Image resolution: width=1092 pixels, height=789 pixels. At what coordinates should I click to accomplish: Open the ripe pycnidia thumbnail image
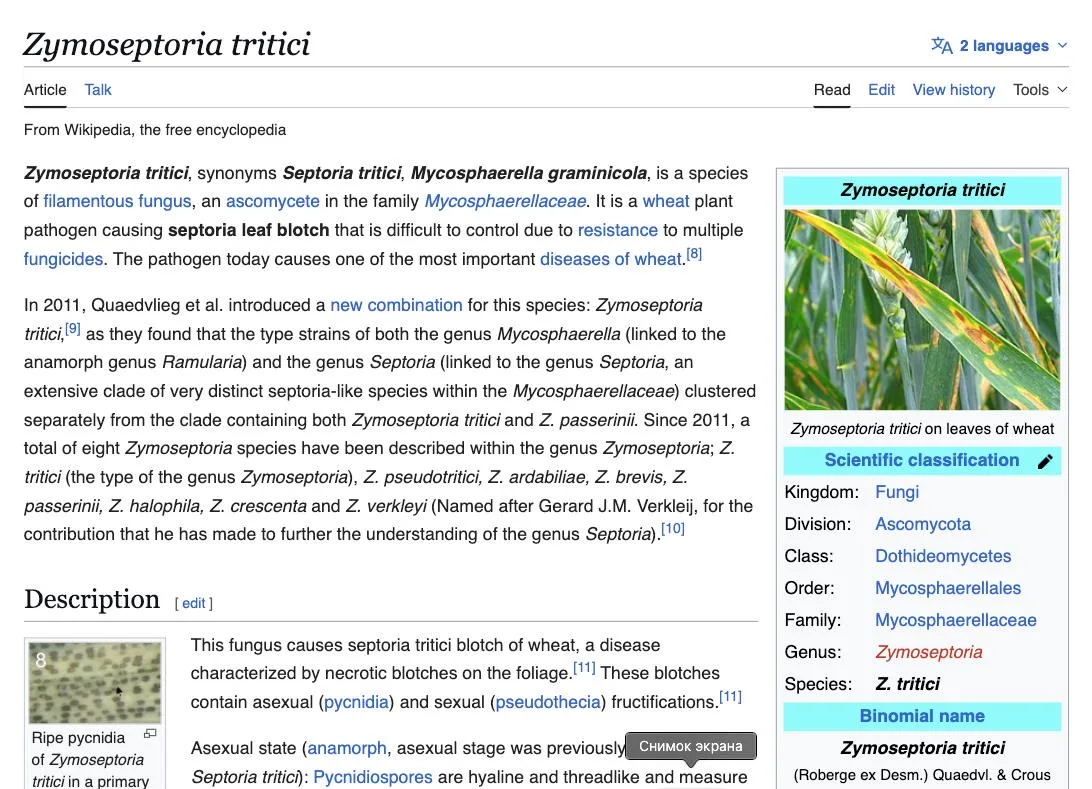click(x=95, y=682)
